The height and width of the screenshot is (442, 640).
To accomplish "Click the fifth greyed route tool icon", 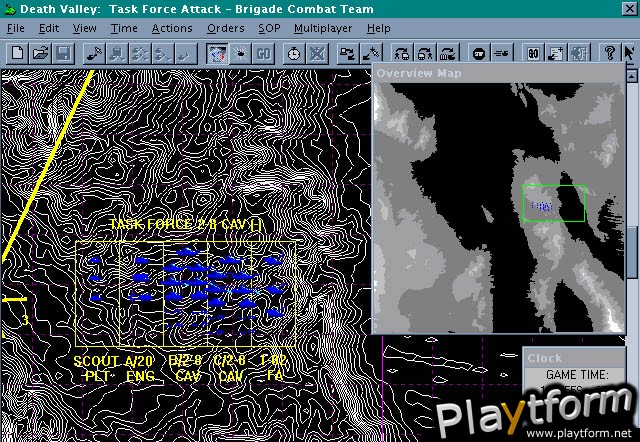I will pyautogui.click(x=186, y=53).
